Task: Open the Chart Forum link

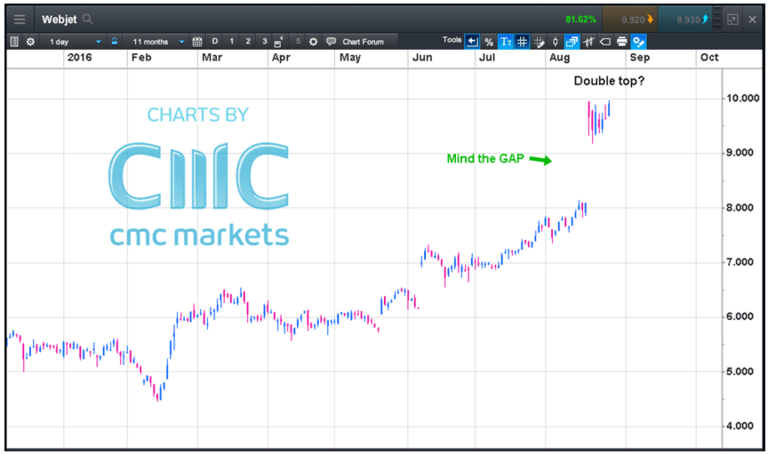Action: [363, 42]
